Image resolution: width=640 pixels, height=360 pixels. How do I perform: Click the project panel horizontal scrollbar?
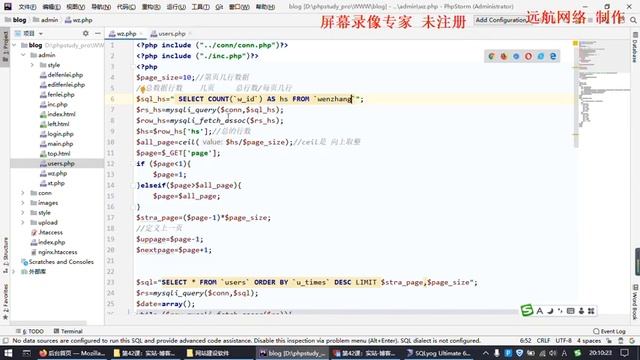49,323
